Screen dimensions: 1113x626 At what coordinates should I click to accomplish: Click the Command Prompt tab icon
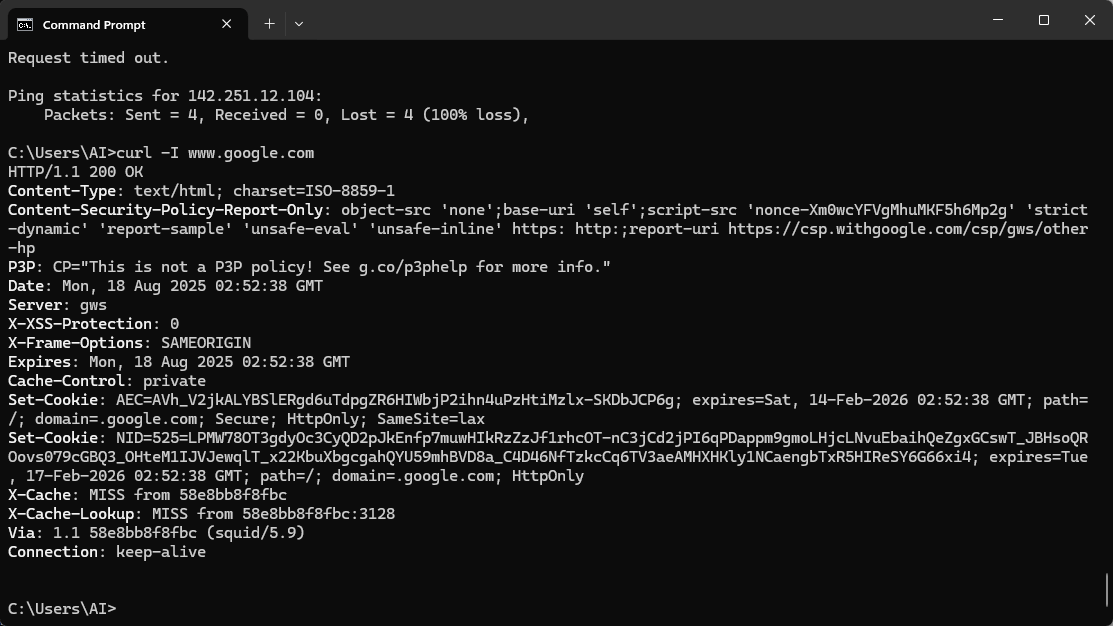click(x=25, y=25)
